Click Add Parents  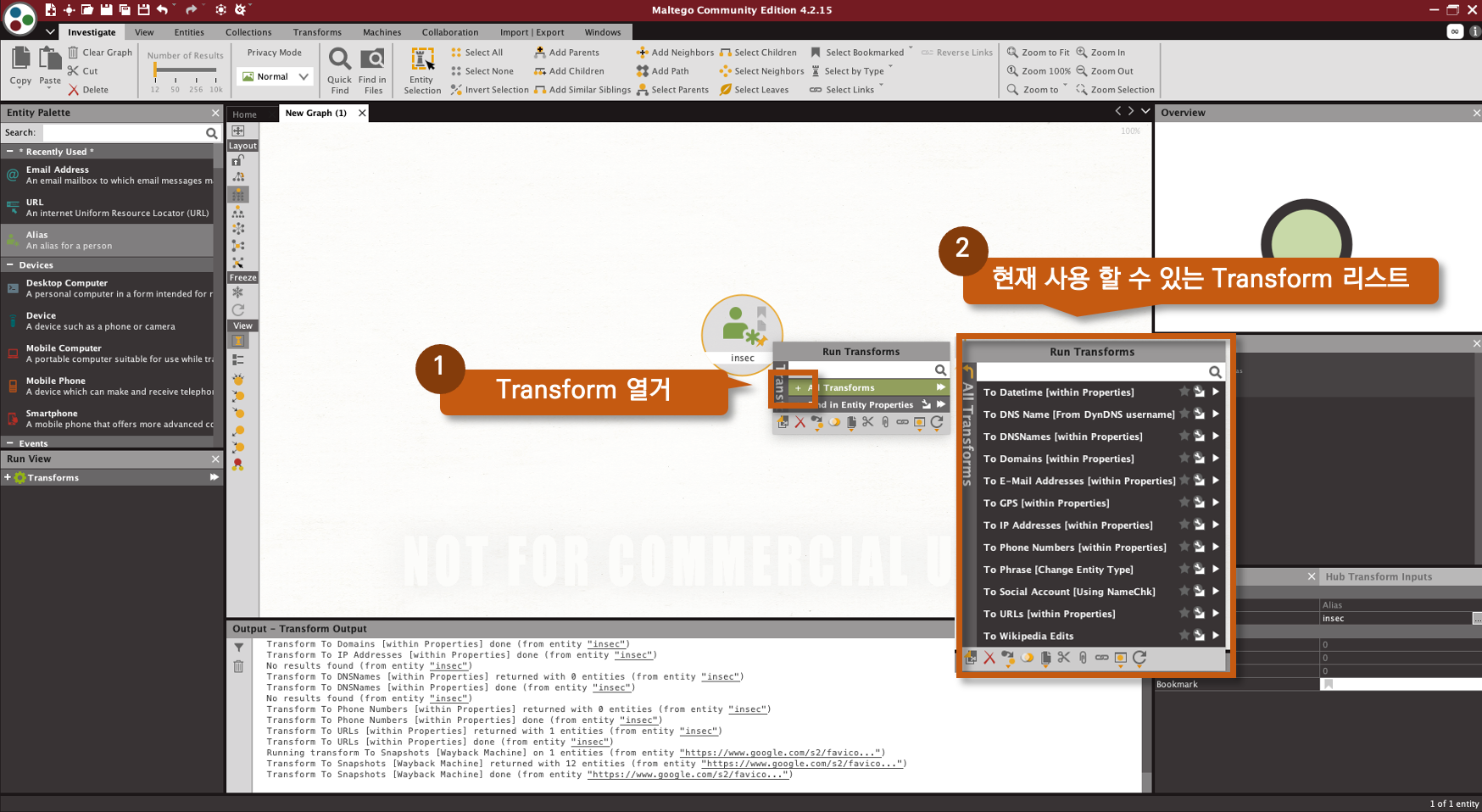click(567, 53)
